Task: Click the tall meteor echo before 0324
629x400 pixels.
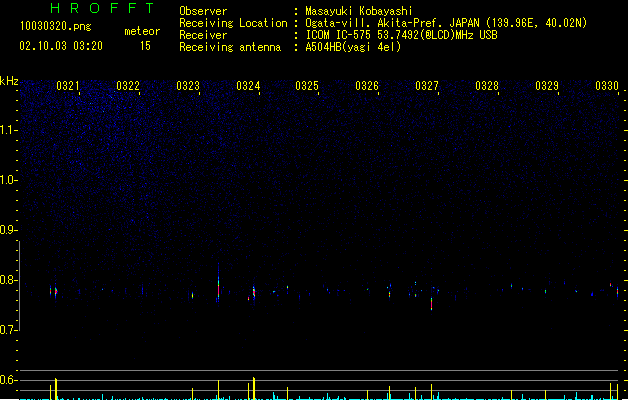Action: click(219, 284)
